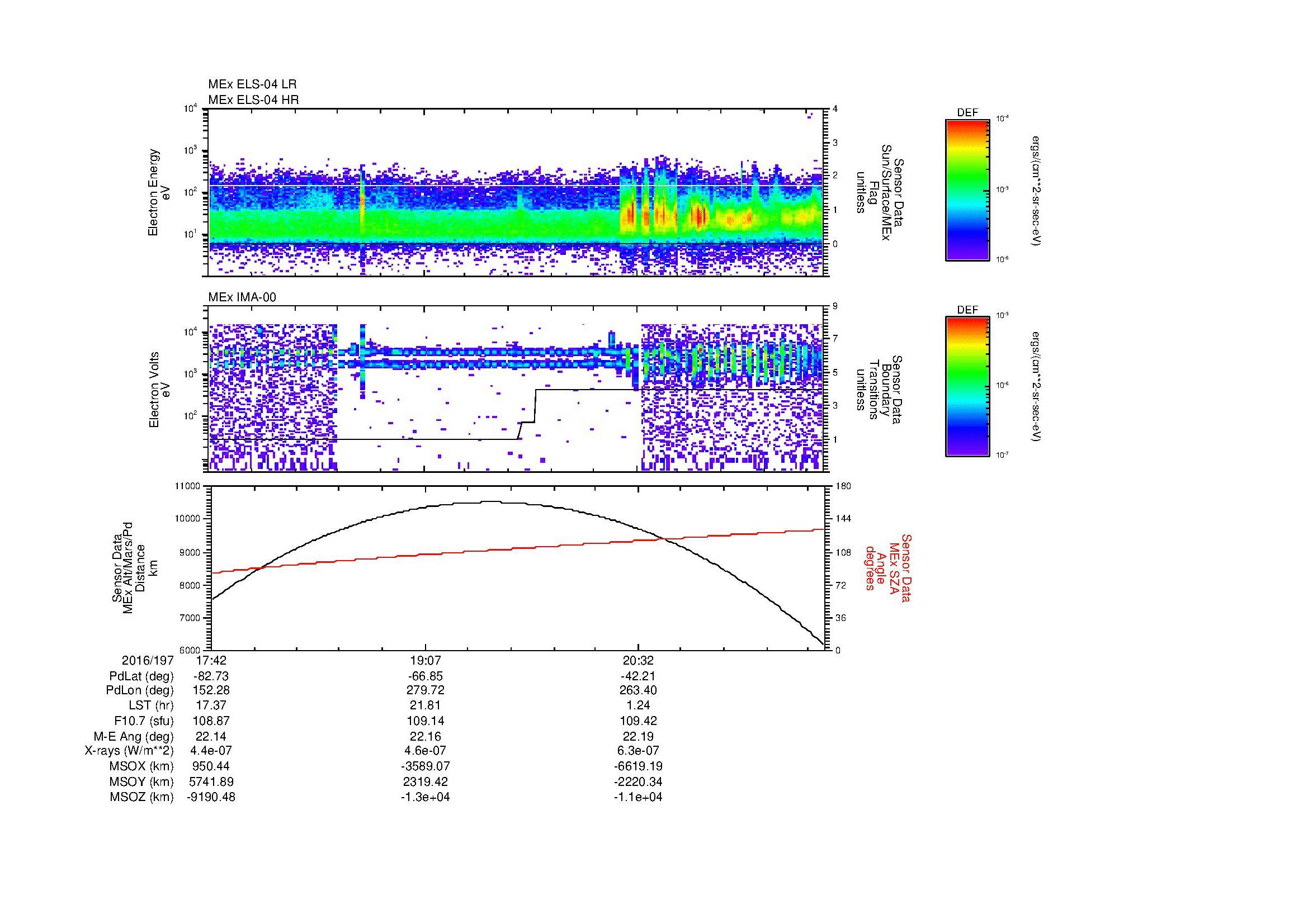Screen dimensions: 1308x924
Task: Click the time tick label '19:07'
Action: 425,661
